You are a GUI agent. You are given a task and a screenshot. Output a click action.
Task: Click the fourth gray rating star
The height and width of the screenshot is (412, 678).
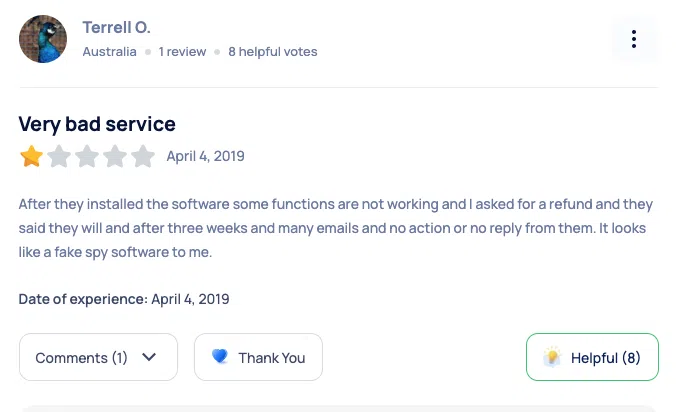pyautogui.click(x=115, y=156)
